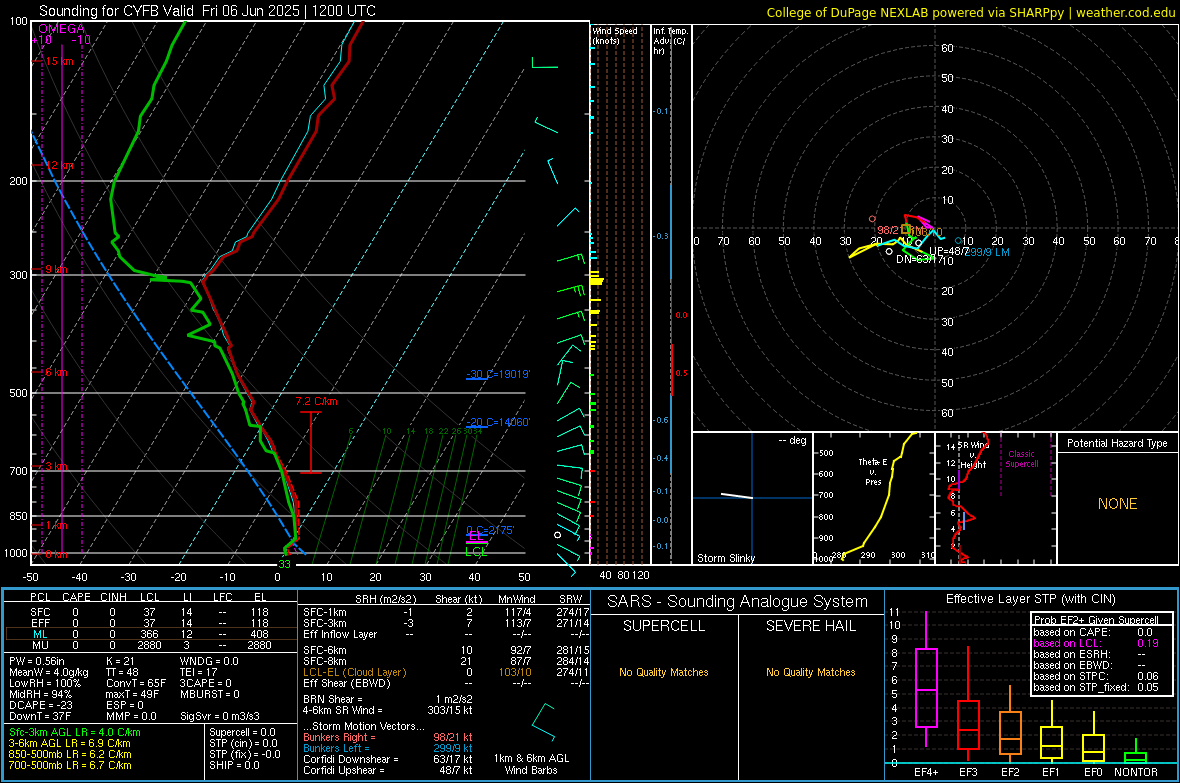
Task: Click the SFC-6km shear row
Action: click(446, 650)
